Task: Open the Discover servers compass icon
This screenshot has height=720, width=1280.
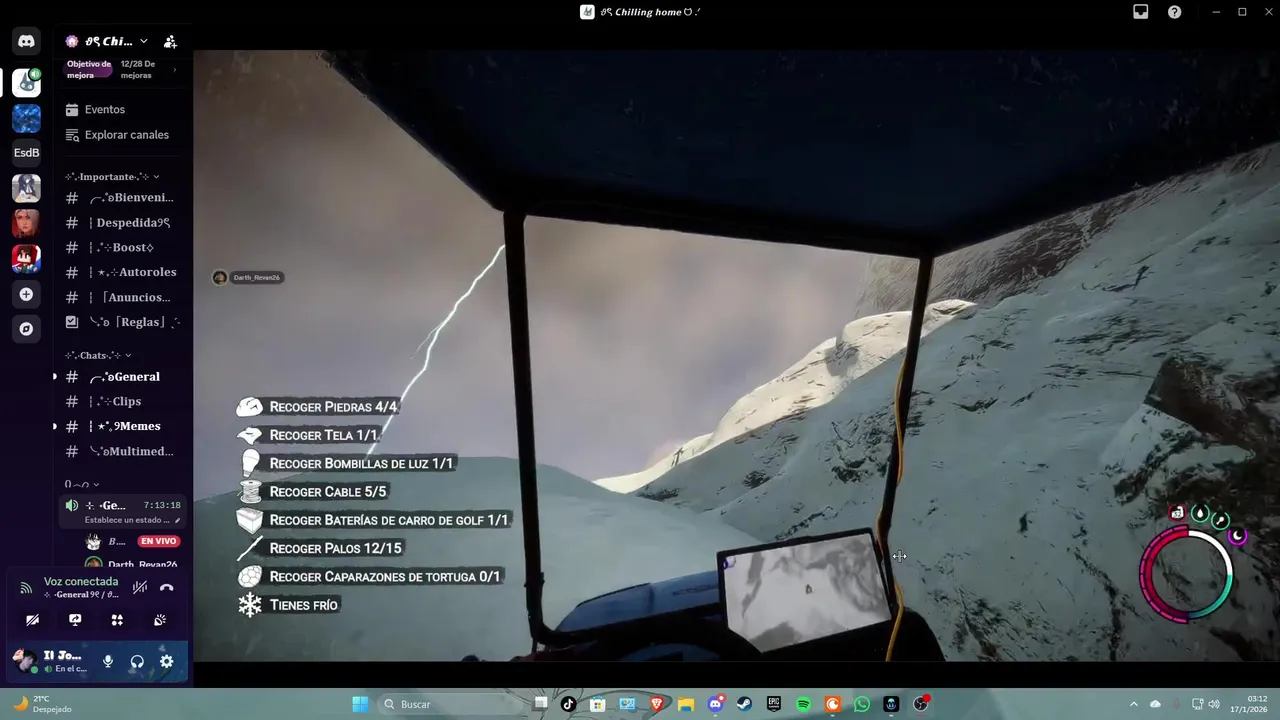Action: [27, 329]
